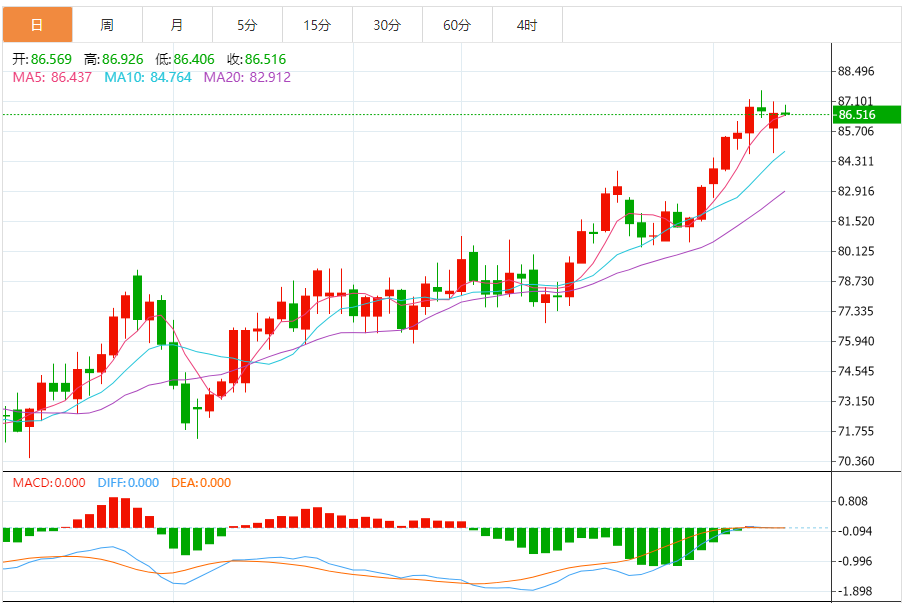Click the 75.940 price axis label
The height and width of the screenshot is (603, 904).
(856, 341)
